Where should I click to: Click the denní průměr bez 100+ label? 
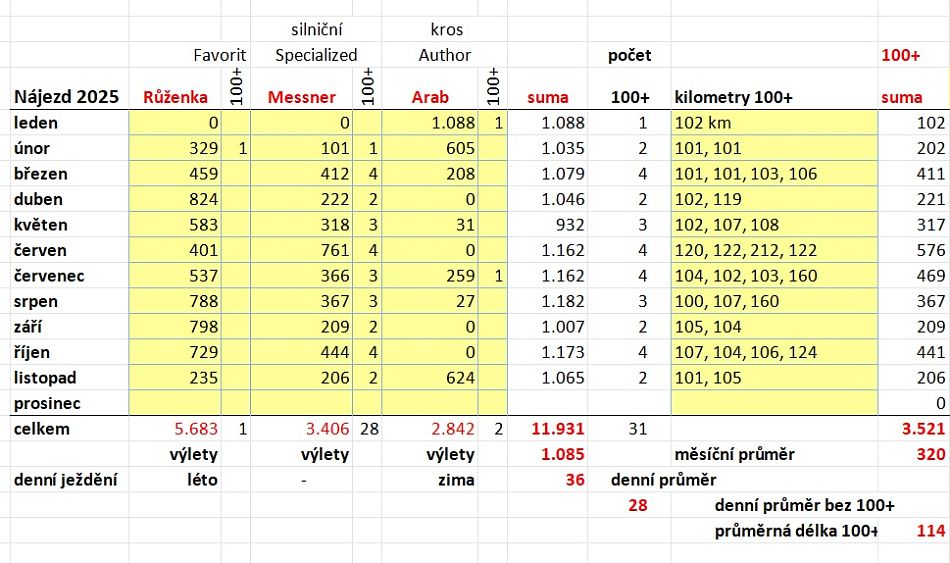point(805,505)
